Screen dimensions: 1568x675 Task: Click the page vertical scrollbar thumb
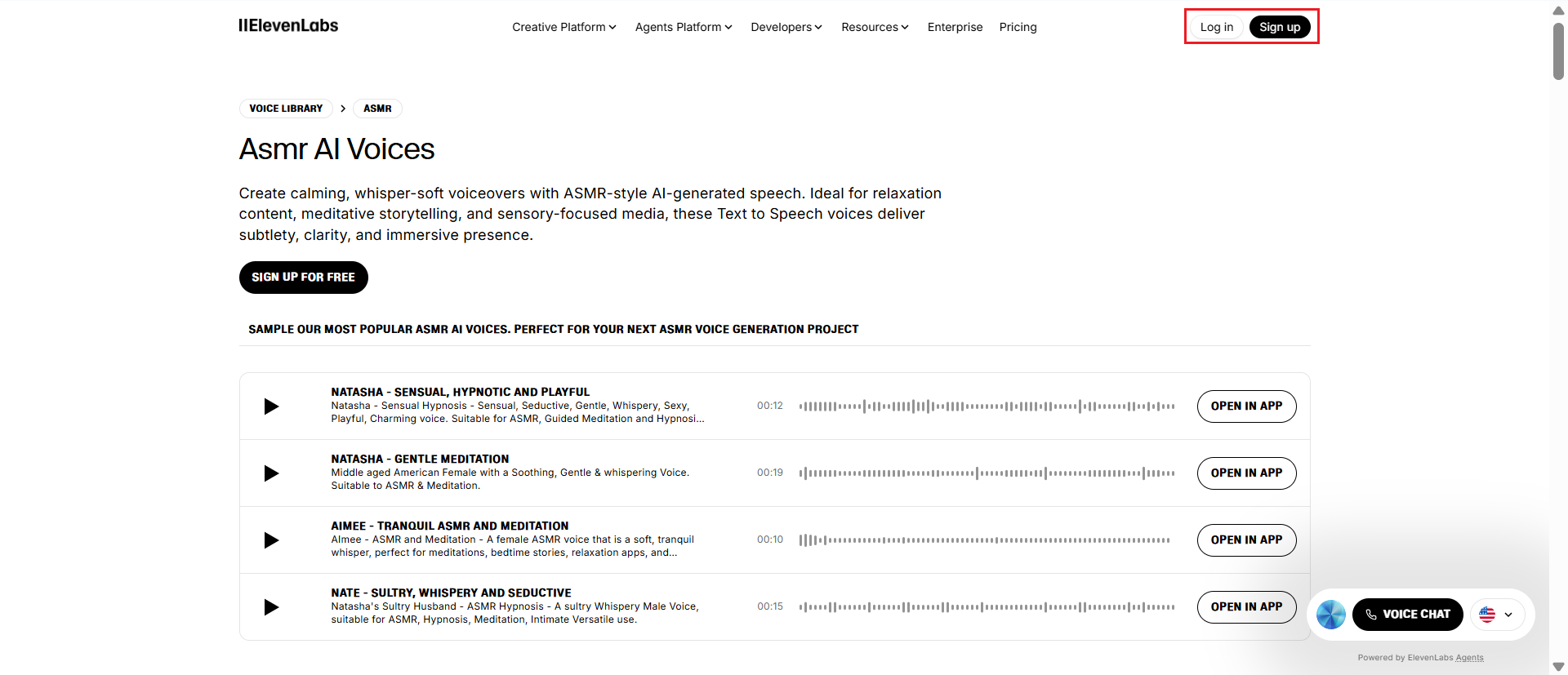[x=1558, y=51]
